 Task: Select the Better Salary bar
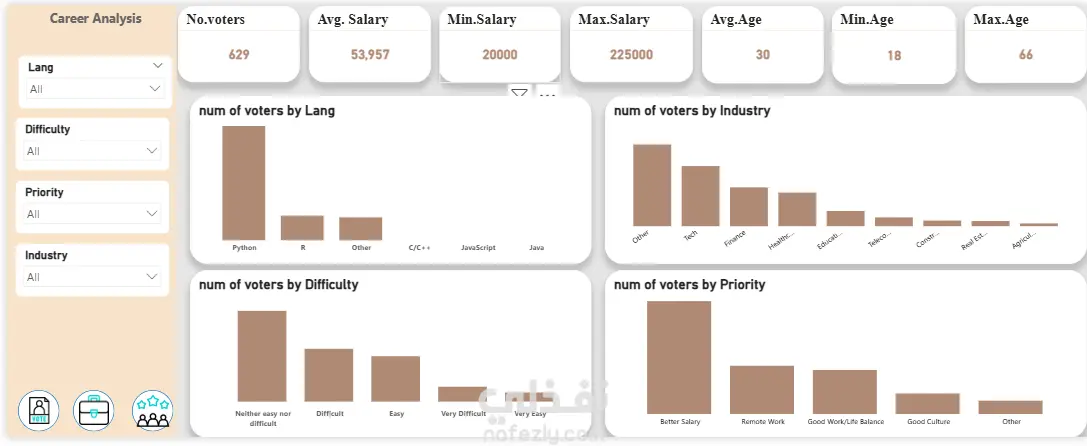[679, 357]
